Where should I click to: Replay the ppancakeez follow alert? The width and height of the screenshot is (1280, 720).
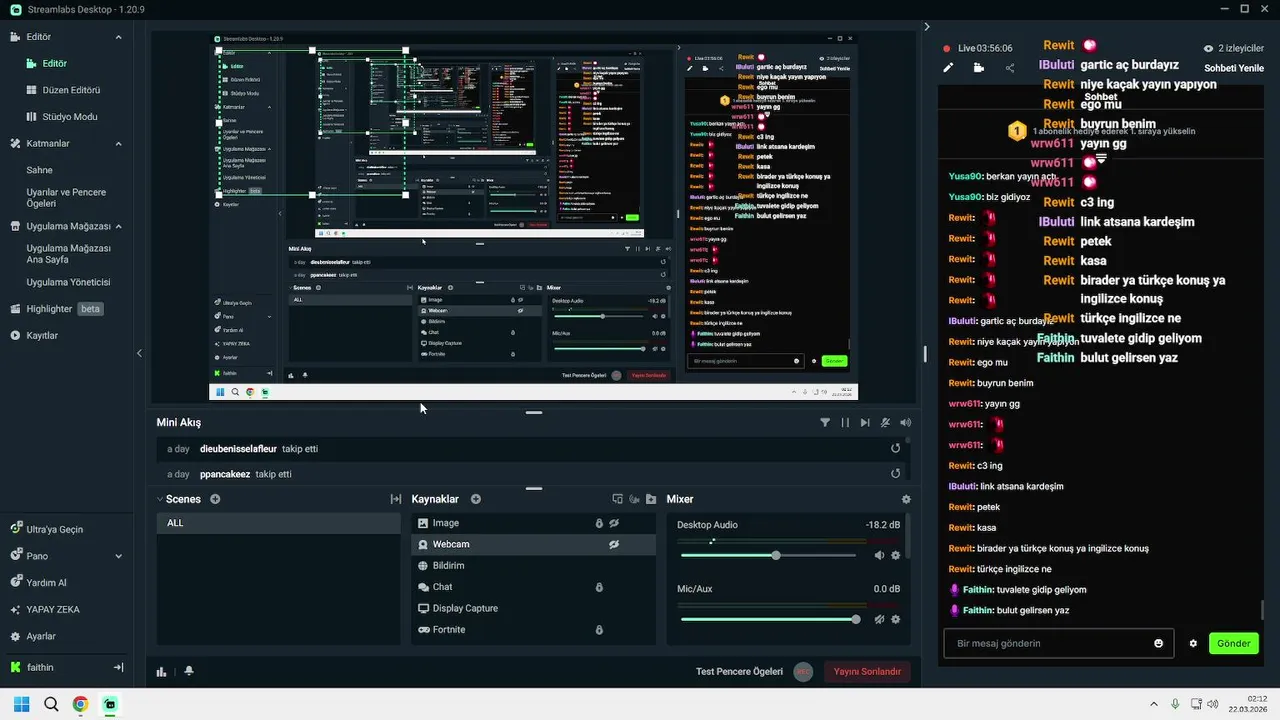[895, 474]
